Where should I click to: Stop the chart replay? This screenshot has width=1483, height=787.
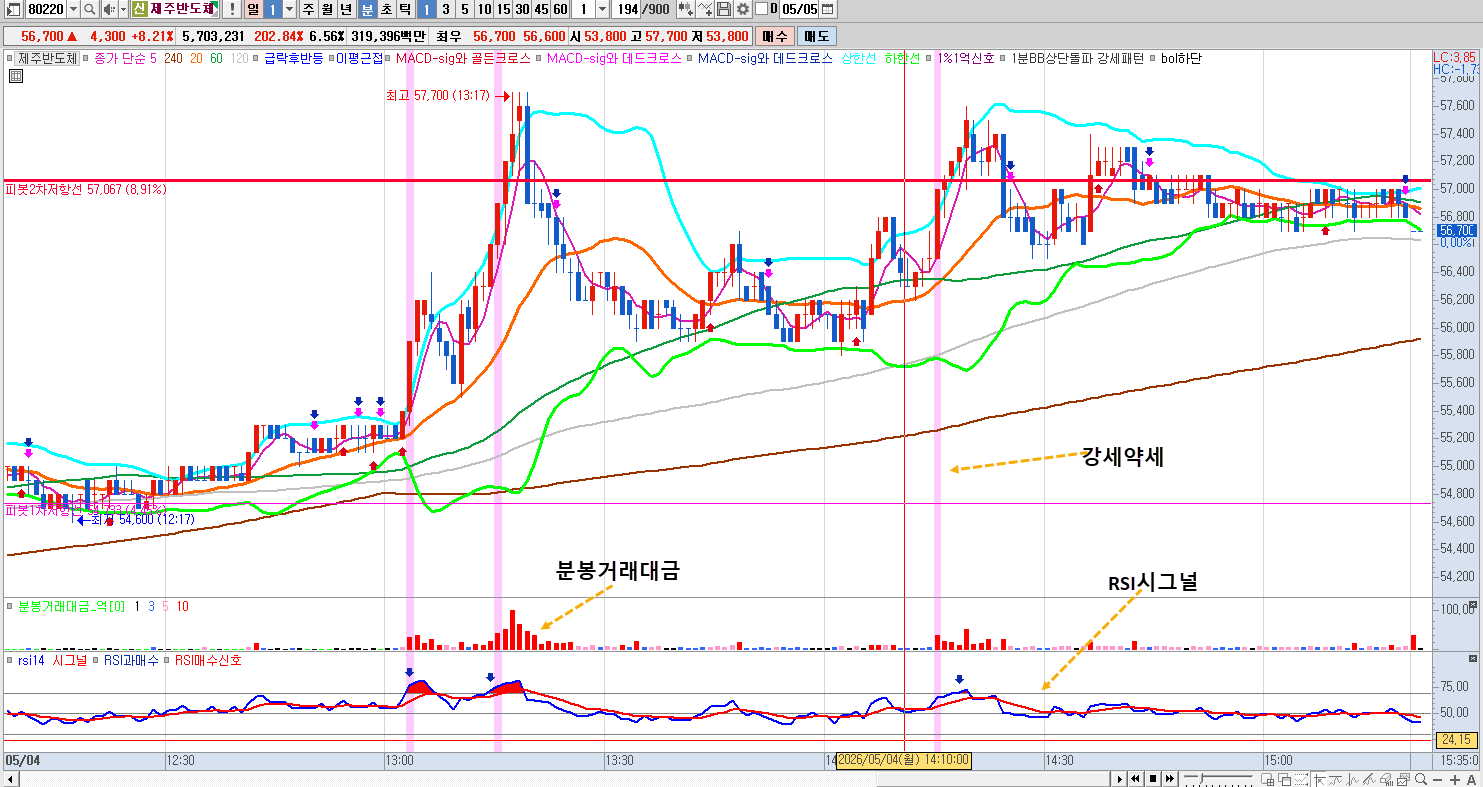pos(1153,778)
